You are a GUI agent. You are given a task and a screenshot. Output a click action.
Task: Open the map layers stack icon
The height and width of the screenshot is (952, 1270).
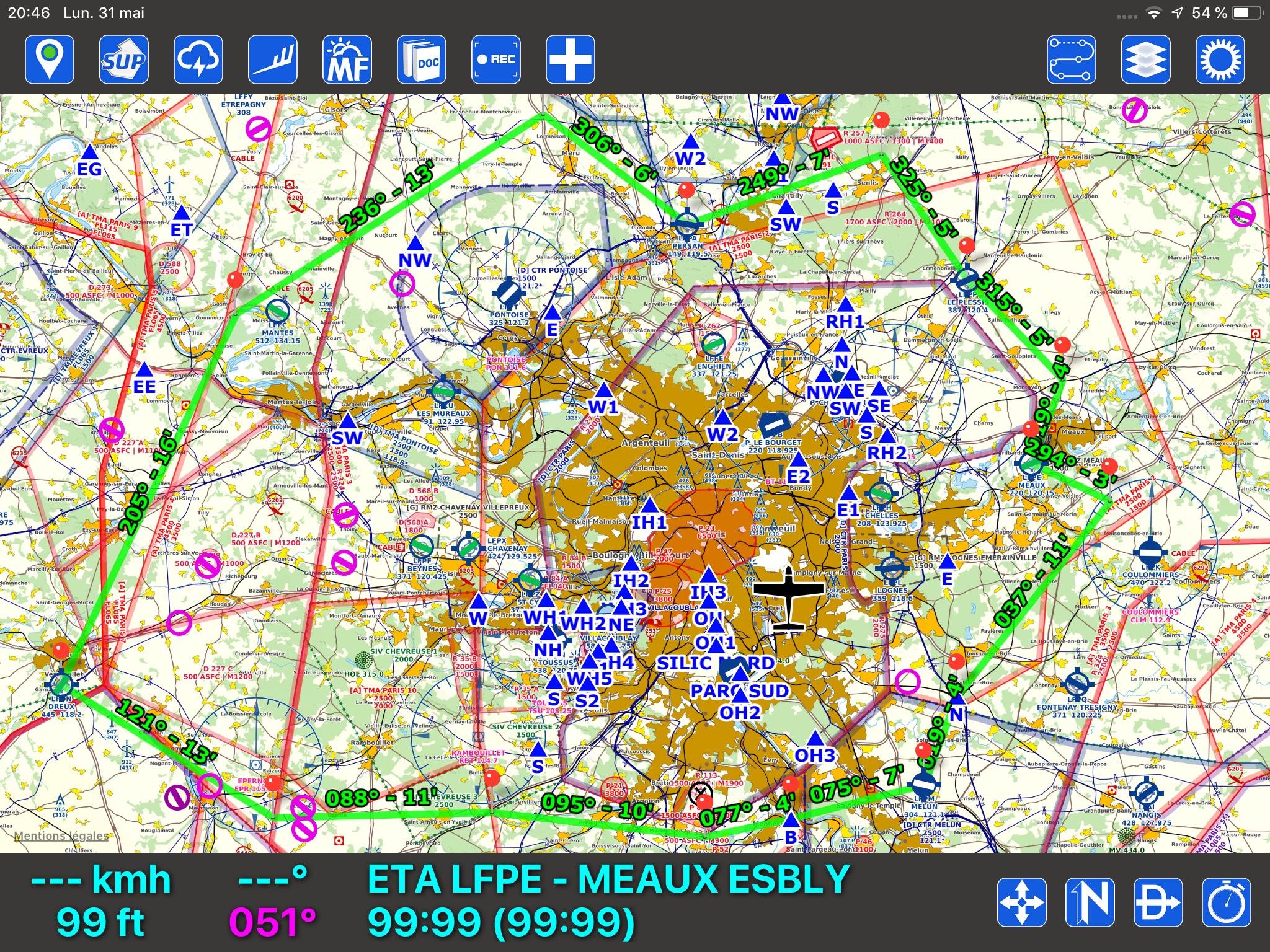pos(1145,59)
